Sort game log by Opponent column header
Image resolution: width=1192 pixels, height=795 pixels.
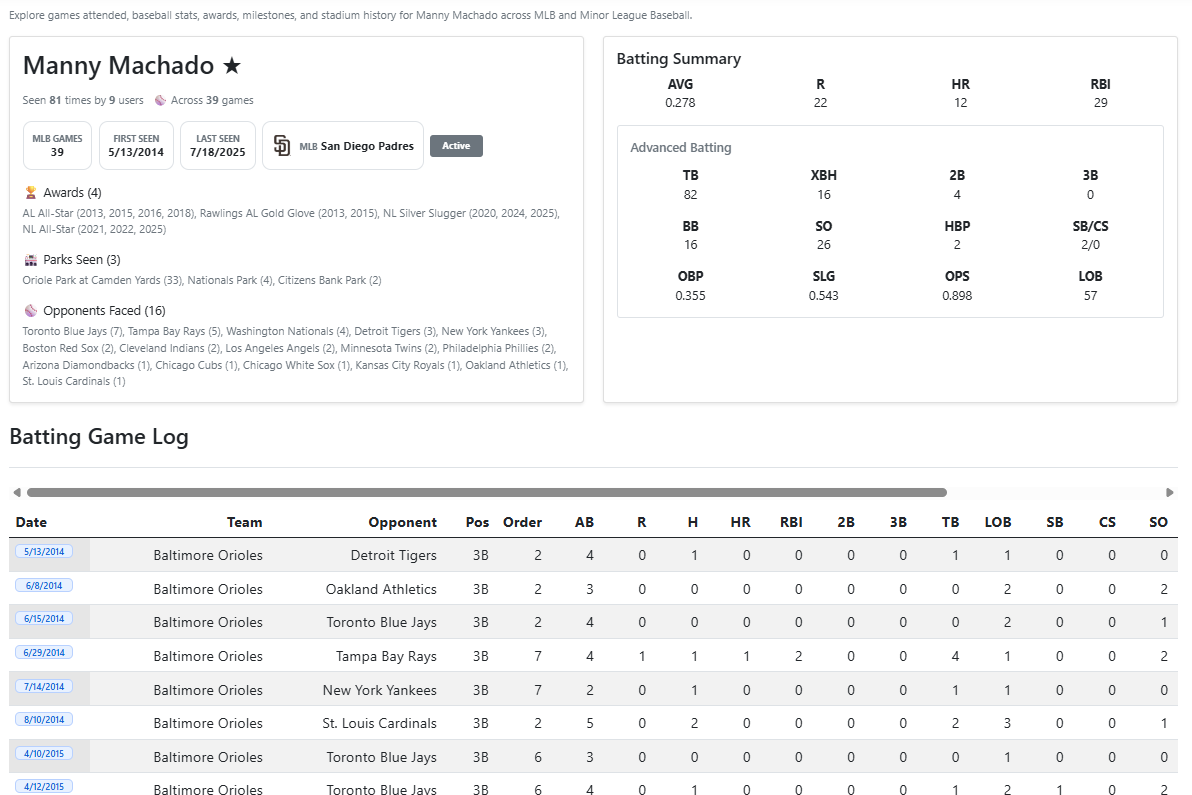click(402, 522)
